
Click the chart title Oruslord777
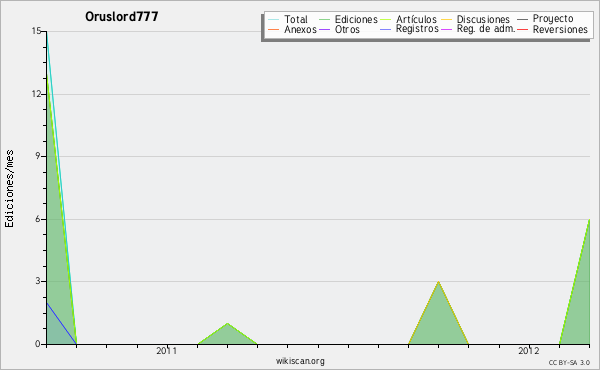(x=122, y=16)
